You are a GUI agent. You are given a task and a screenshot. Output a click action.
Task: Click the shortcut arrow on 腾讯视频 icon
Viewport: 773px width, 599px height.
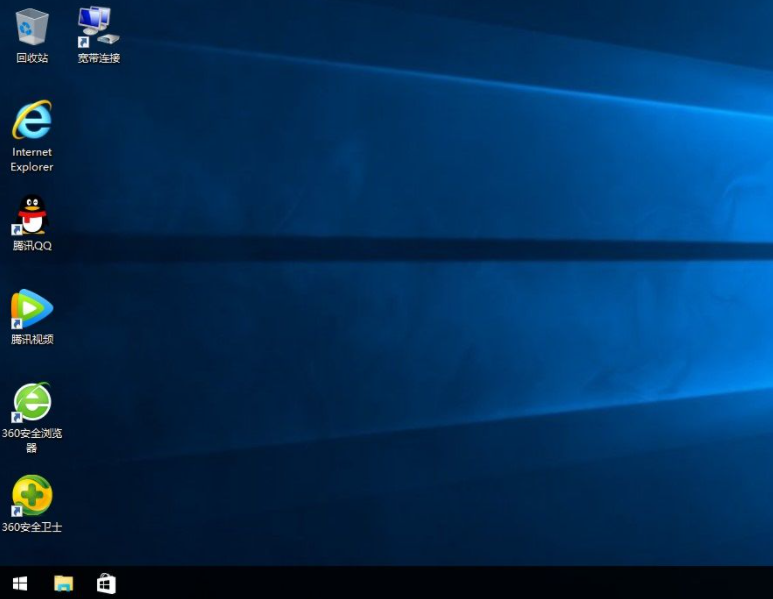pyautogui.click(x=17, y=324)
